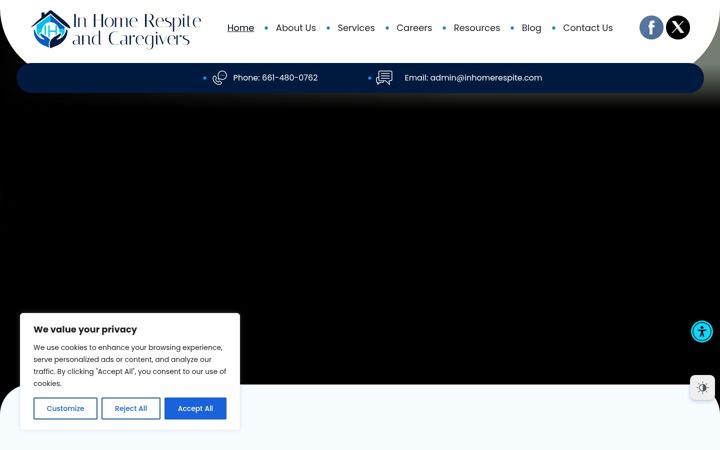Open the X (Twitter) social icon

coord(678,28)
